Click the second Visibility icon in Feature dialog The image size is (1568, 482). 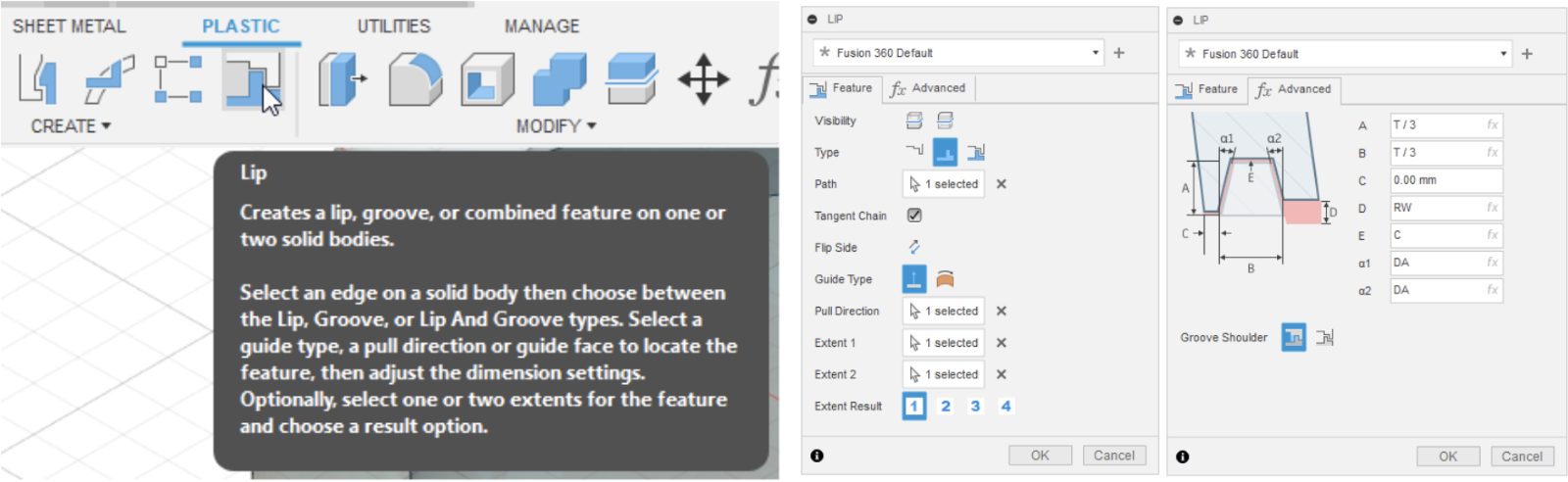pyautogui.click(x=946, y=120)
